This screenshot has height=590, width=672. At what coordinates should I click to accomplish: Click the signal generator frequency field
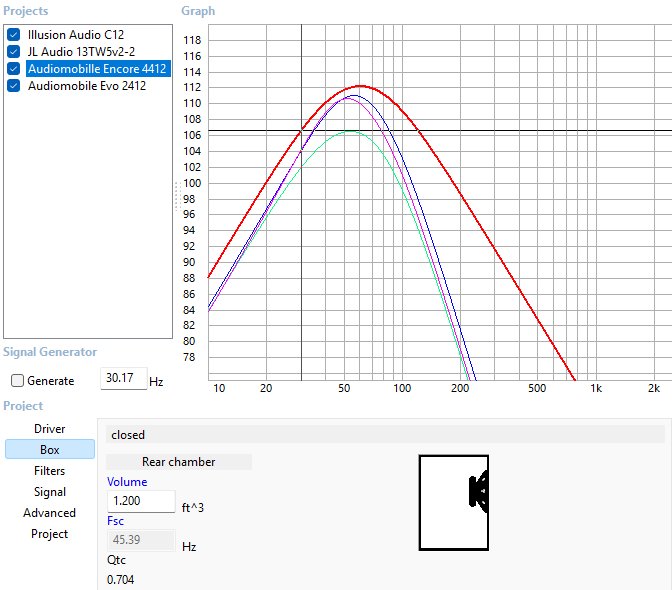(124, 378)
